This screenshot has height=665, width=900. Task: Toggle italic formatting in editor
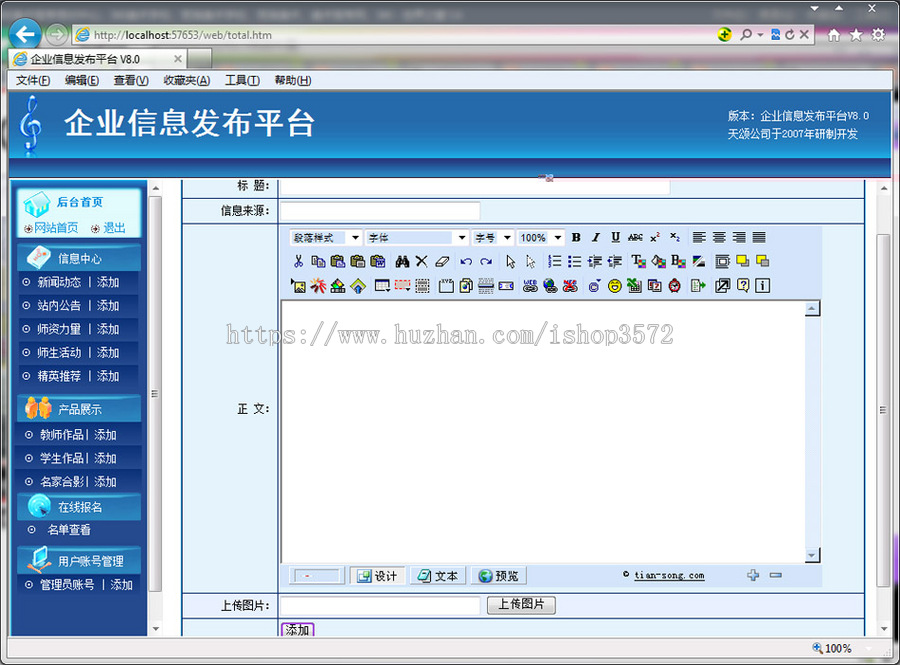click(596, 238)
